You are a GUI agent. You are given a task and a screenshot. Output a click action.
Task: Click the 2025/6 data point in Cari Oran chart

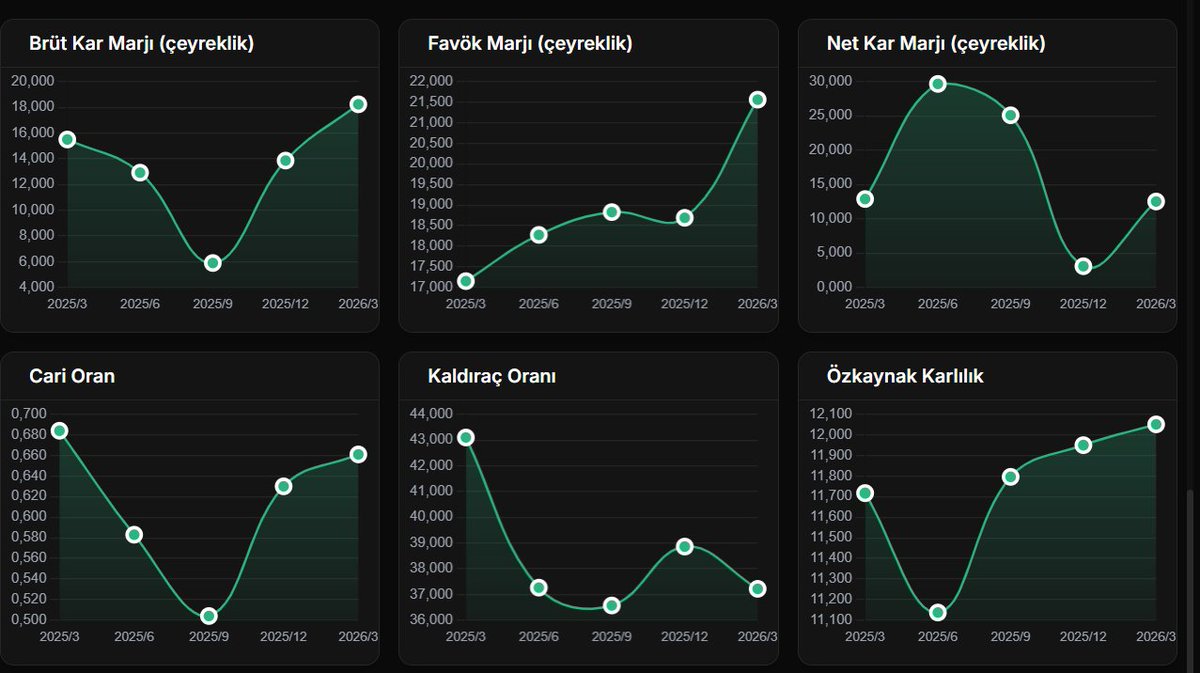tap(134, 535)
